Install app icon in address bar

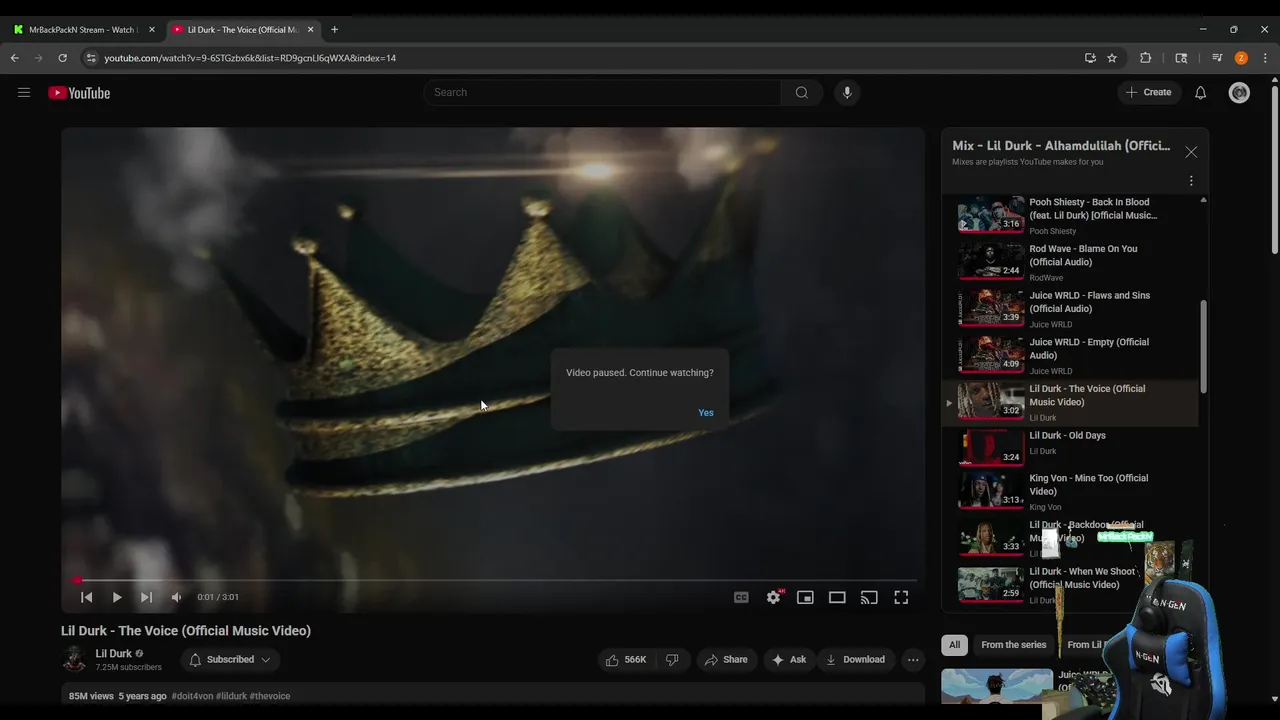(x=1090, y=58)
